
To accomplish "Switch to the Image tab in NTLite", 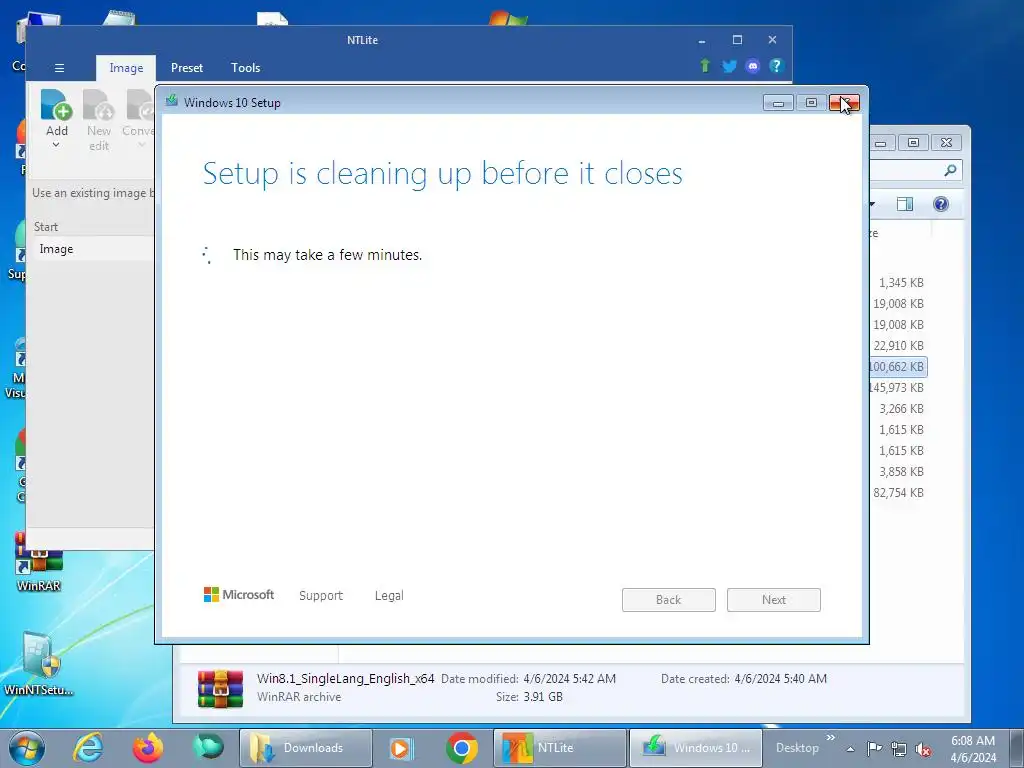I will (126, 68).
